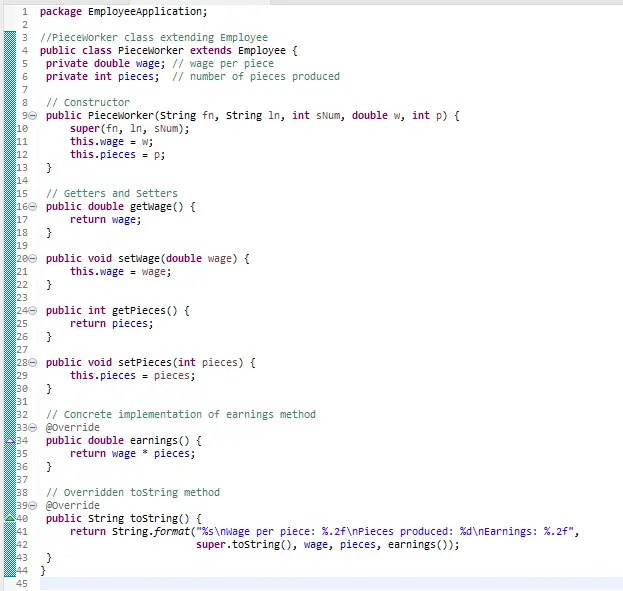Collapse the getPieces() method fold
Viewport: 623px width, 591px height.
click(32, 311)
